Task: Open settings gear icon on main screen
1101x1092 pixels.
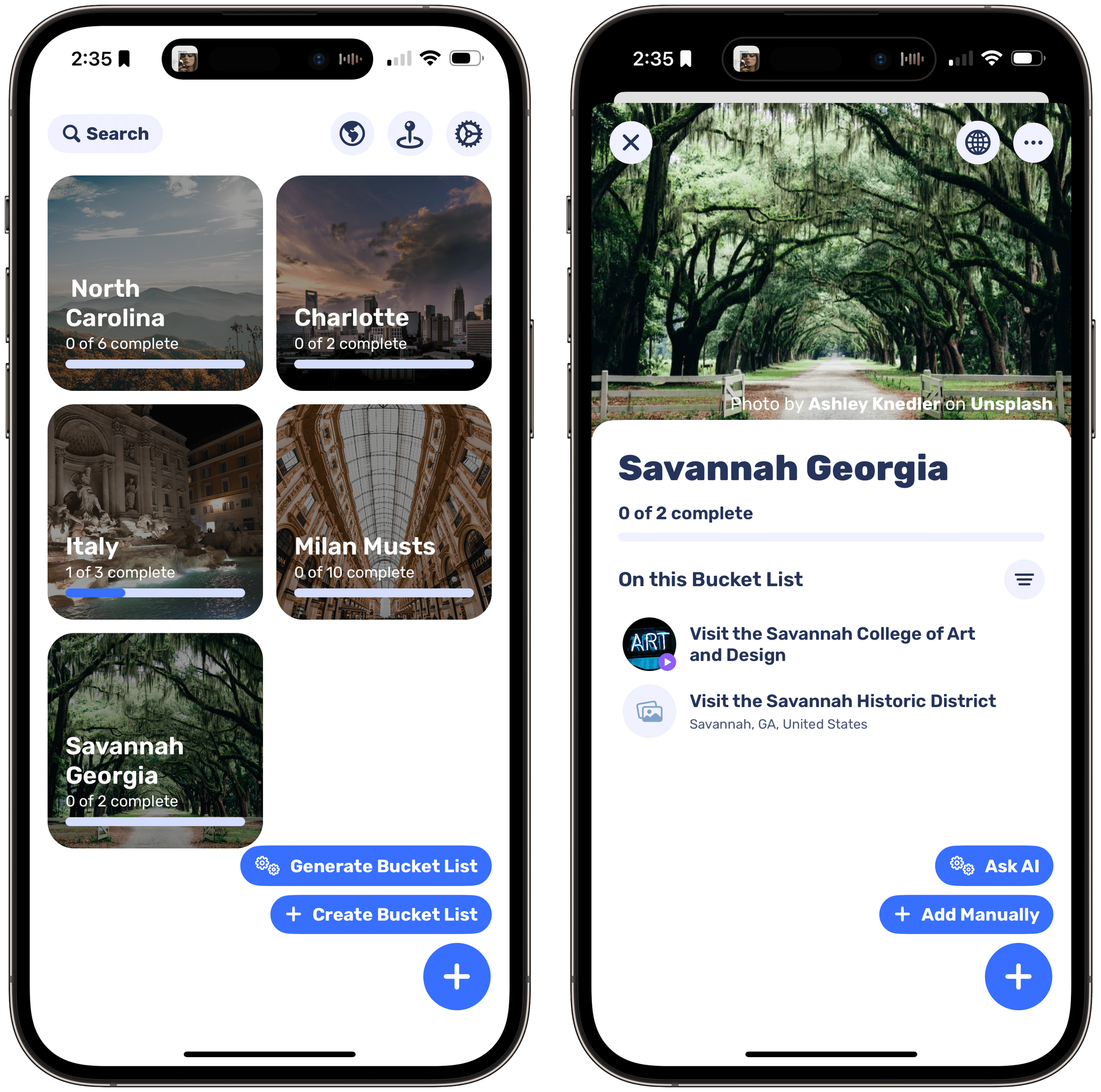Action: [x=466, y=133]
